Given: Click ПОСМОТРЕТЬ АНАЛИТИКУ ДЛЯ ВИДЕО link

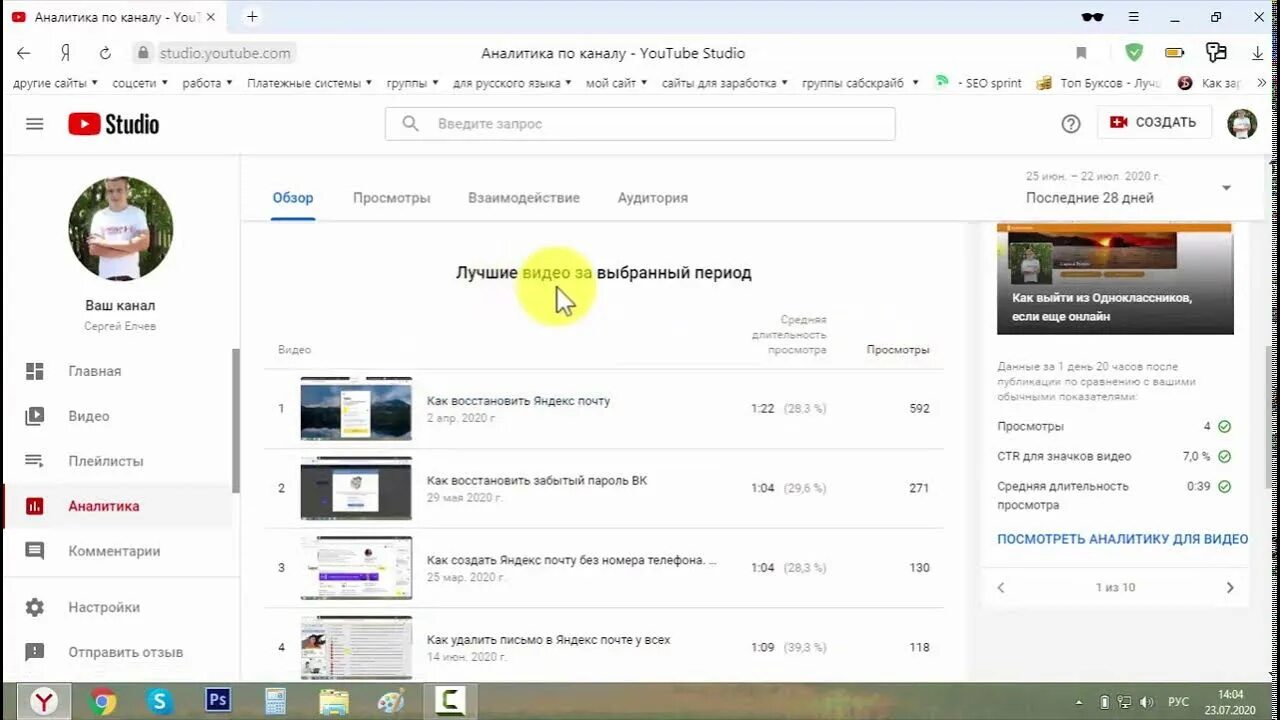Looking at the screenshot, I should click(x=1123, y=539).
